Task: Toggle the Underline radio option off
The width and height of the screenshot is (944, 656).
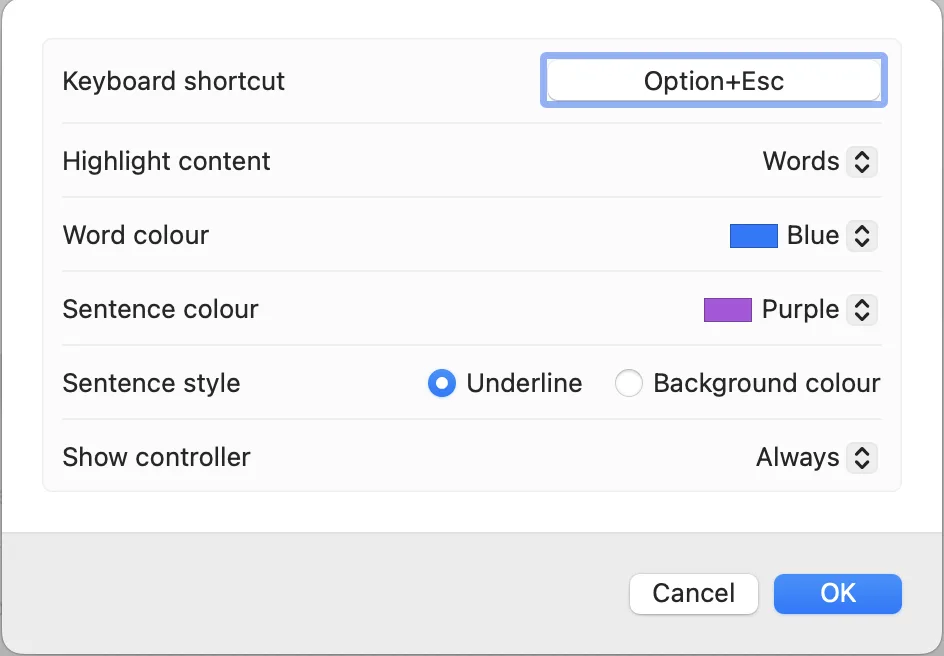Action: pos(441,383)
